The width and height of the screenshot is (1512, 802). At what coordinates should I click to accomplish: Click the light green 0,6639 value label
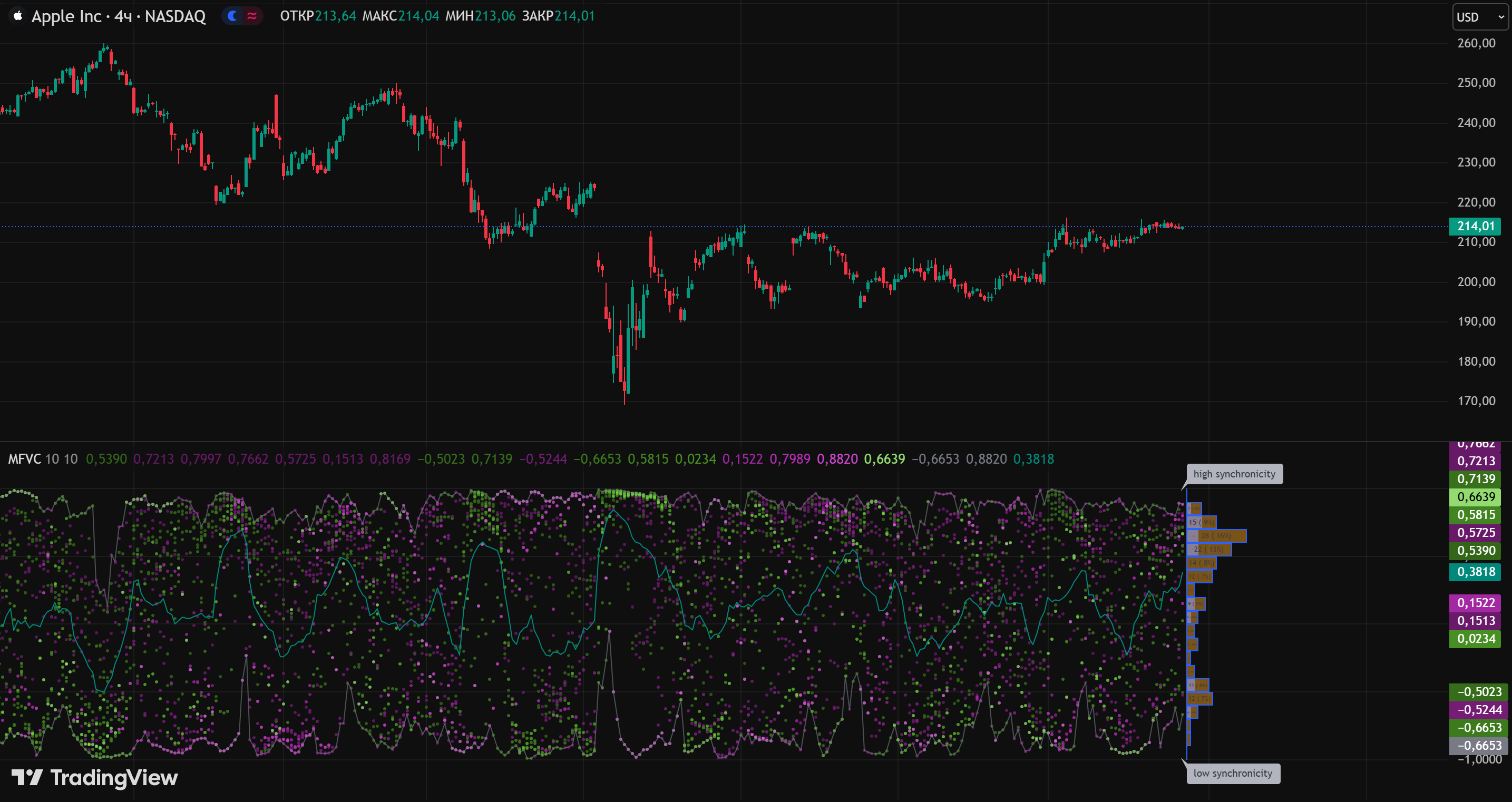click(x=1475, y=497)
